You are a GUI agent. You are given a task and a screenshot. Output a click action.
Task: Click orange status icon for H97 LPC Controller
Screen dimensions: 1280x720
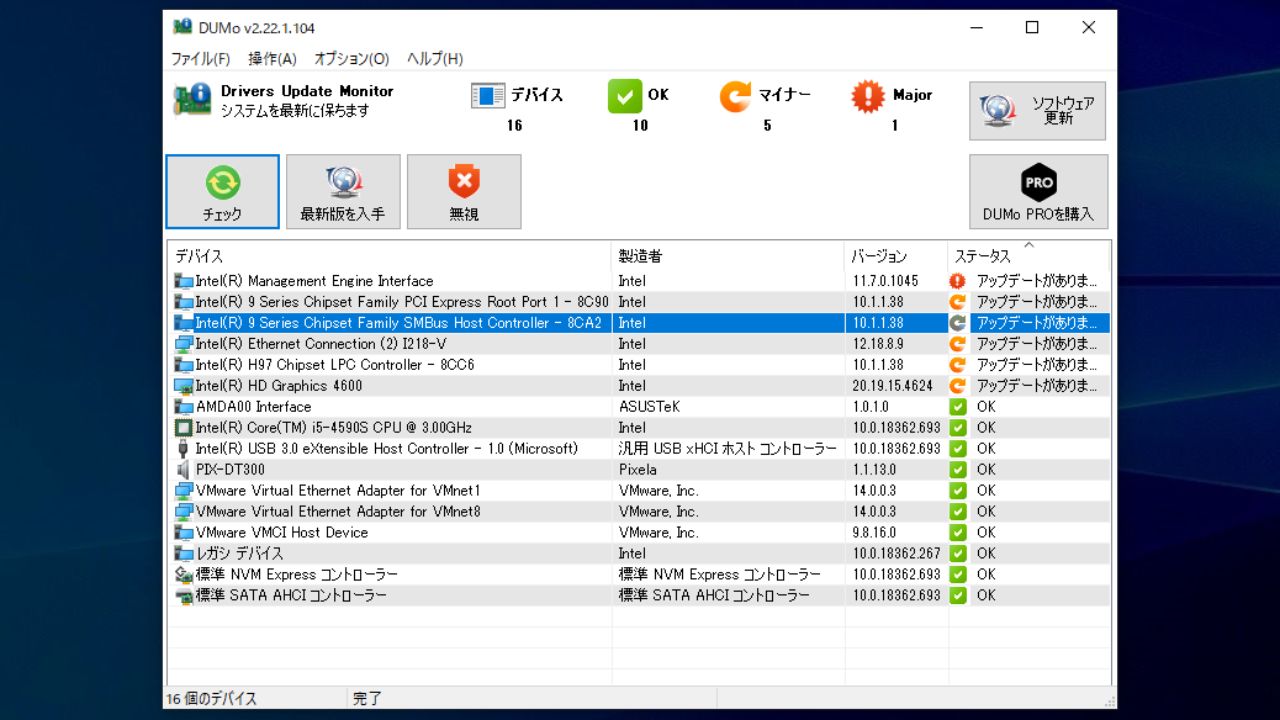click(x=958, y=365)
